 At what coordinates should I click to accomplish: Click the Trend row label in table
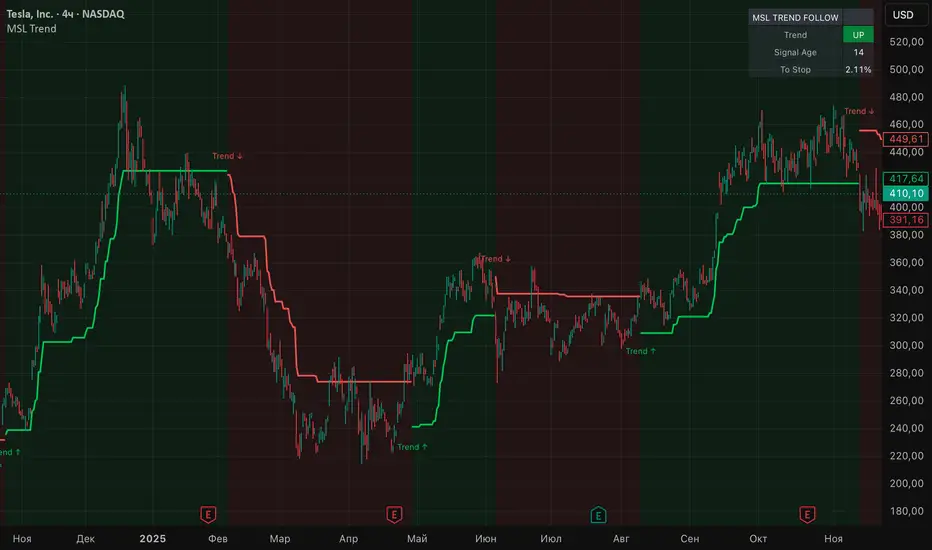pos(795,35)
